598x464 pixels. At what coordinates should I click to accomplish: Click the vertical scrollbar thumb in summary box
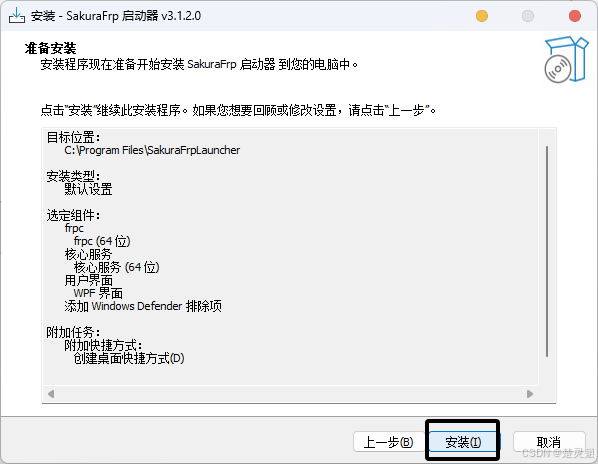pyautogui.click(x=547, y=252)
